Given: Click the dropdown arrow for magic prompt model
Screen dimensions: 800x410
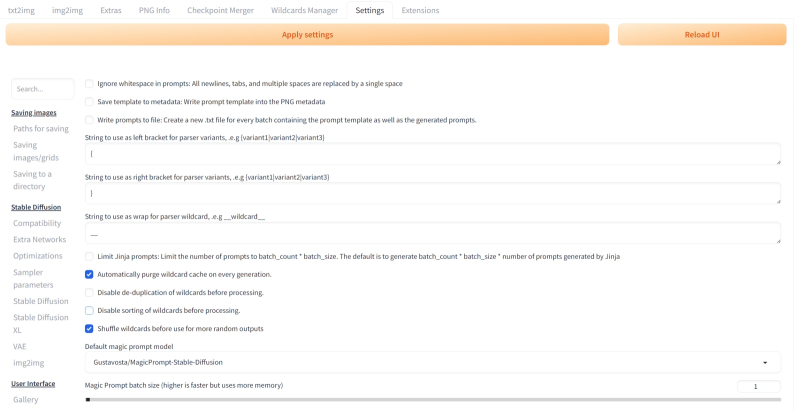Looking at the screenshot, I should [765, 362].
